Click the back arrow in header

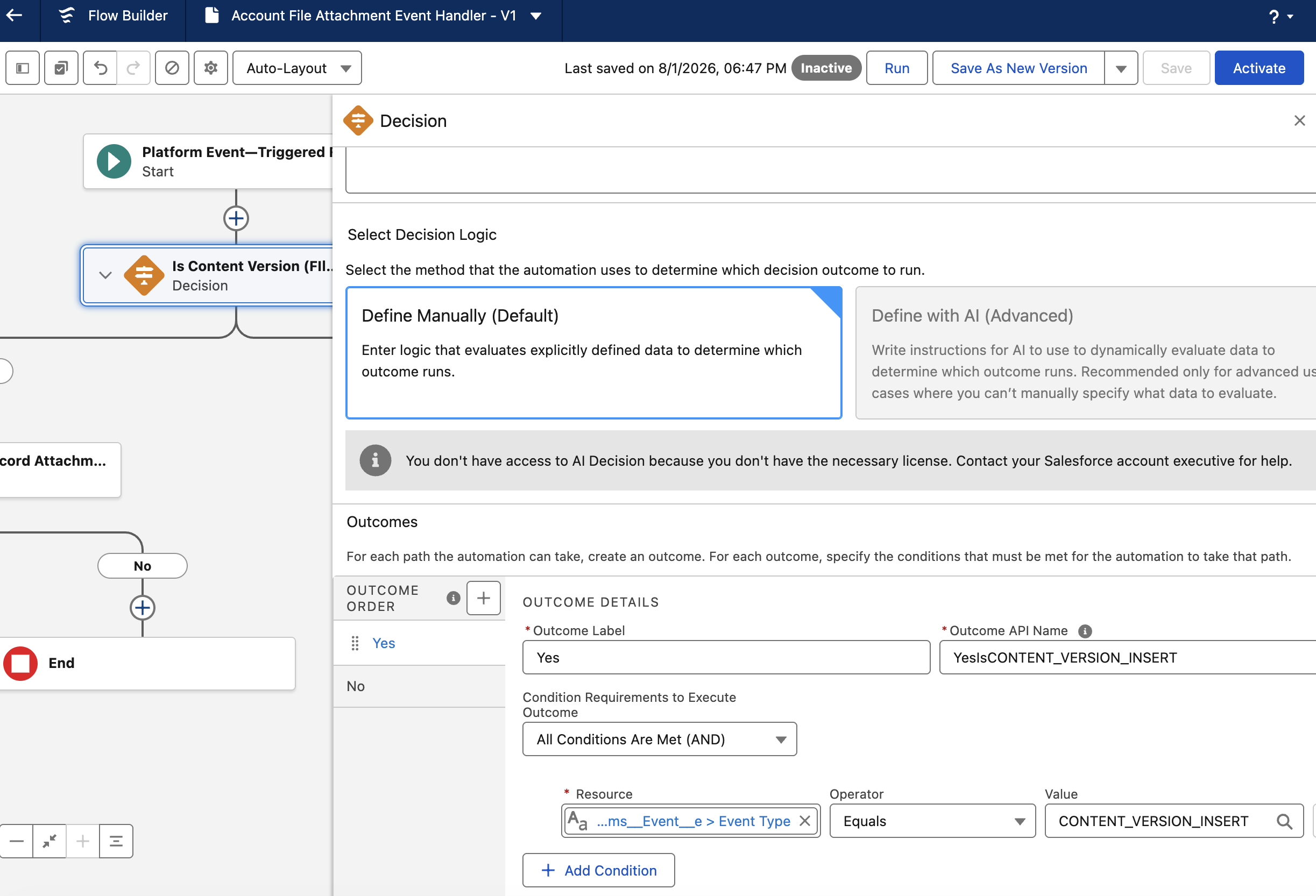point(14,15)
